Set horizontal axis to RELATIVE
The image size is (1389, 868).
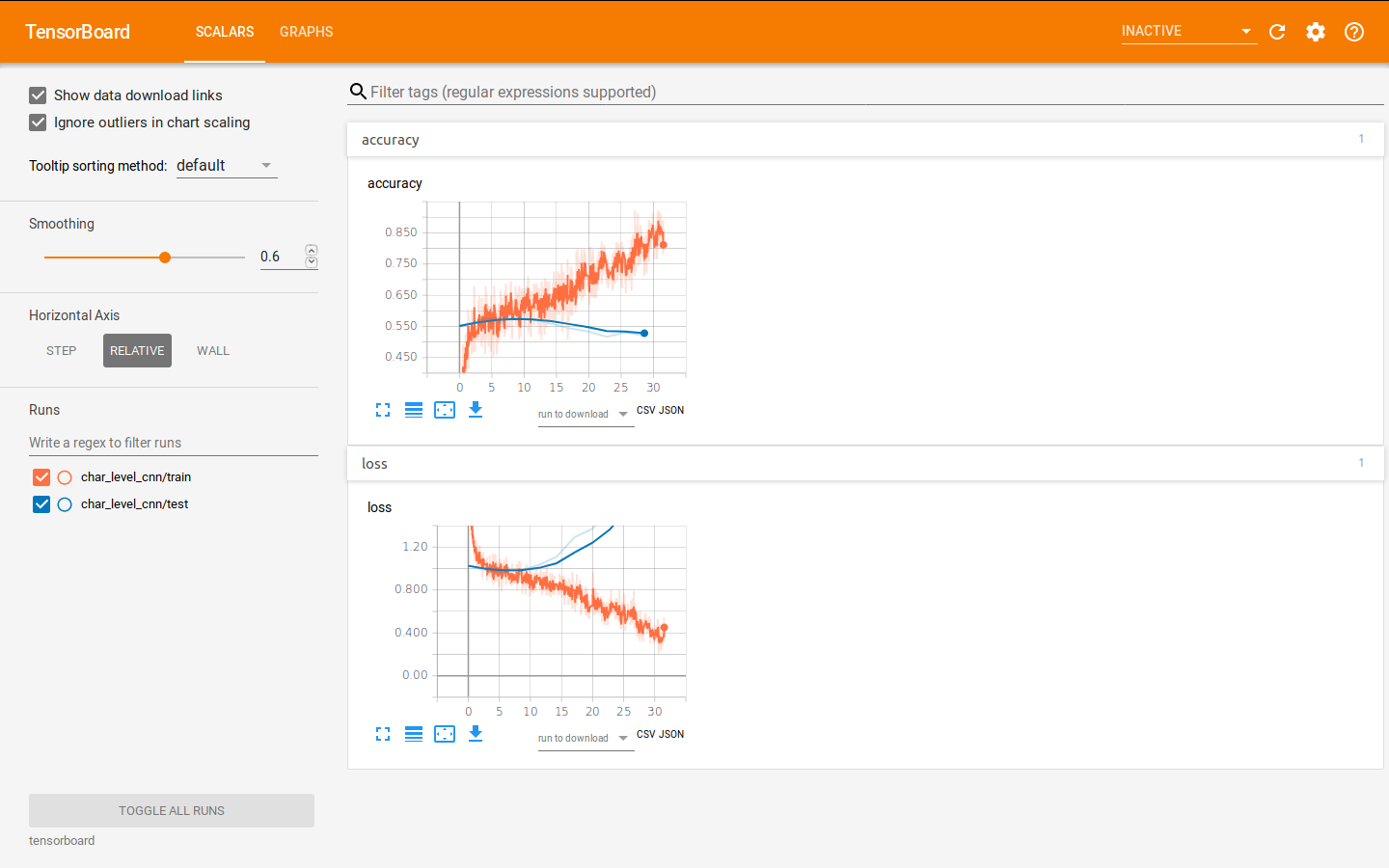137,351
